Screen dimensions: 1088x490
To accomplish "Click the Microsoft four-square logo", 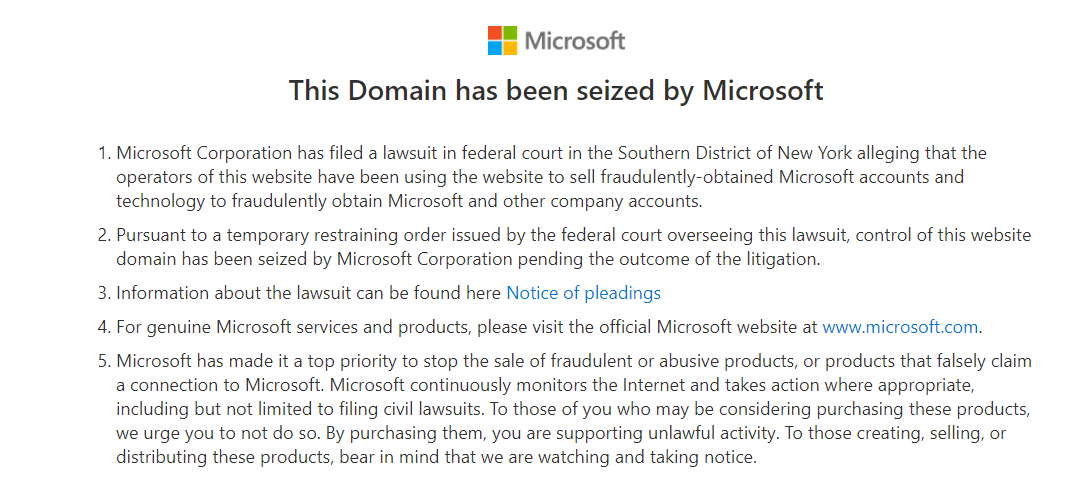I will coord(502,41).
